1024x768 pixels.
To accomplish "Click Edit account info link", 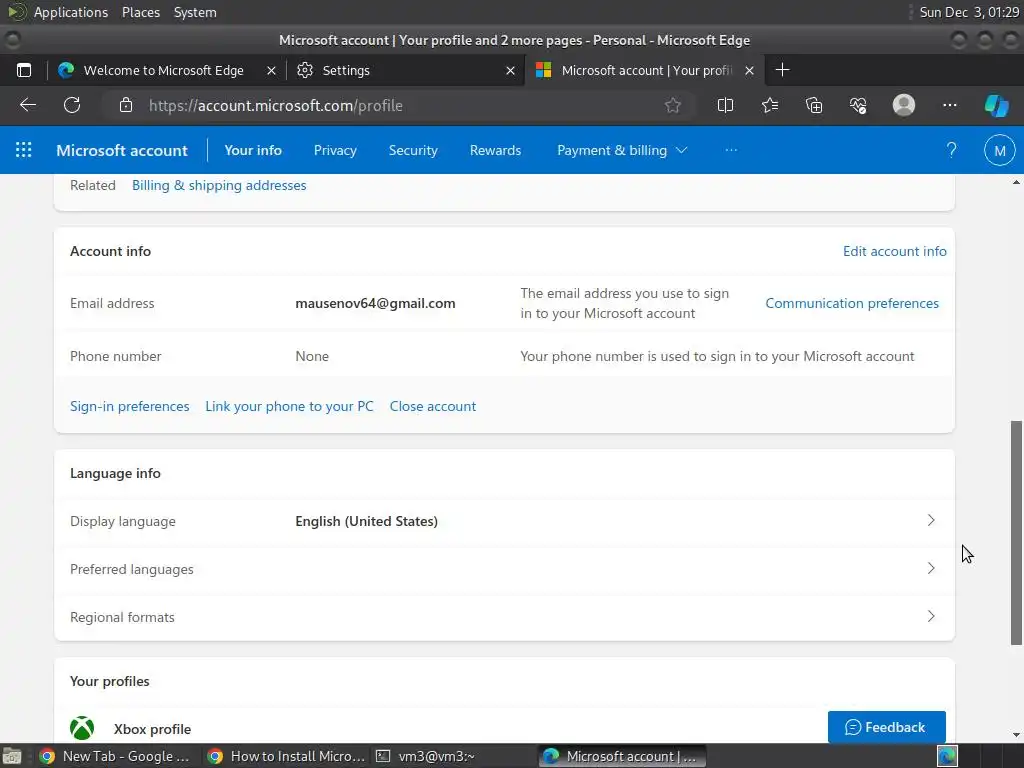I will [x=895, y=251].
